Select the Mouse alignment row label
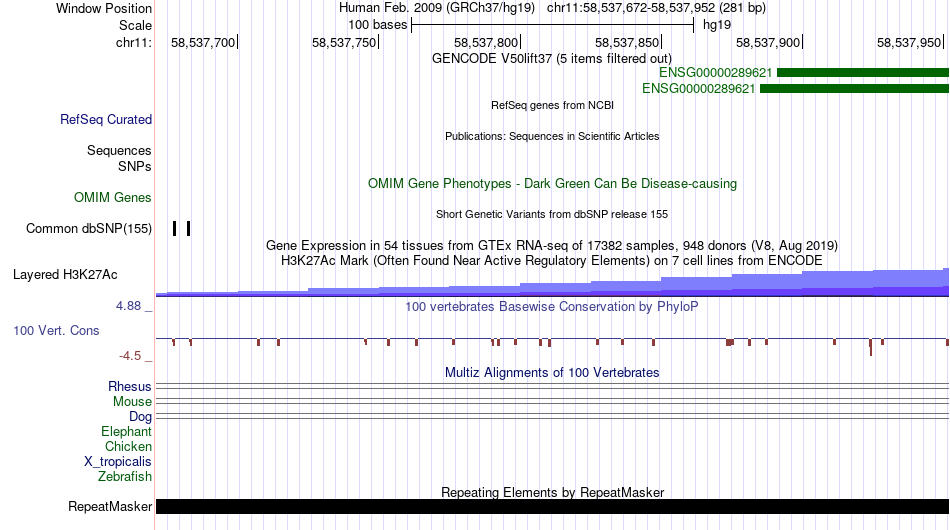The width and height of the screenshot is (950, 530). click(132, 402)
